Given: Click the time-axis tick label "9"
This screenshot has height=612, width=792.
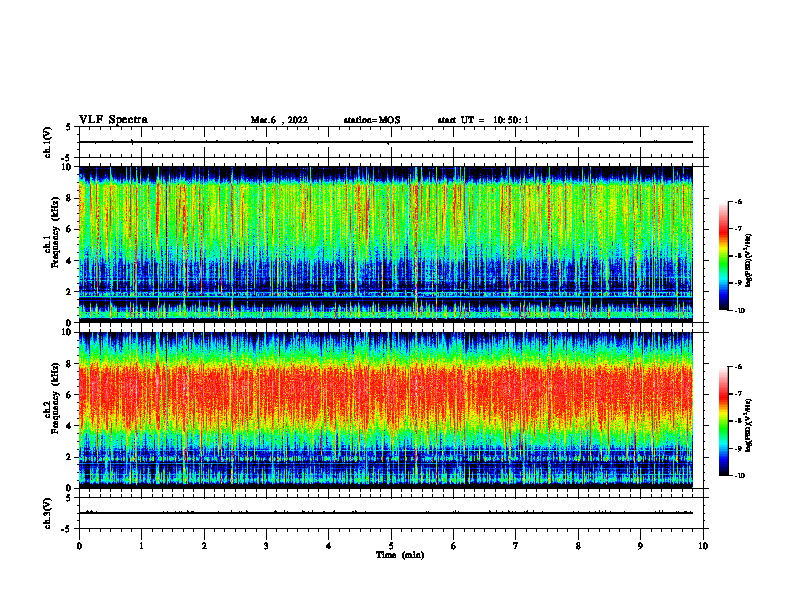Looking at the screenshot, I should click(641, 546).
